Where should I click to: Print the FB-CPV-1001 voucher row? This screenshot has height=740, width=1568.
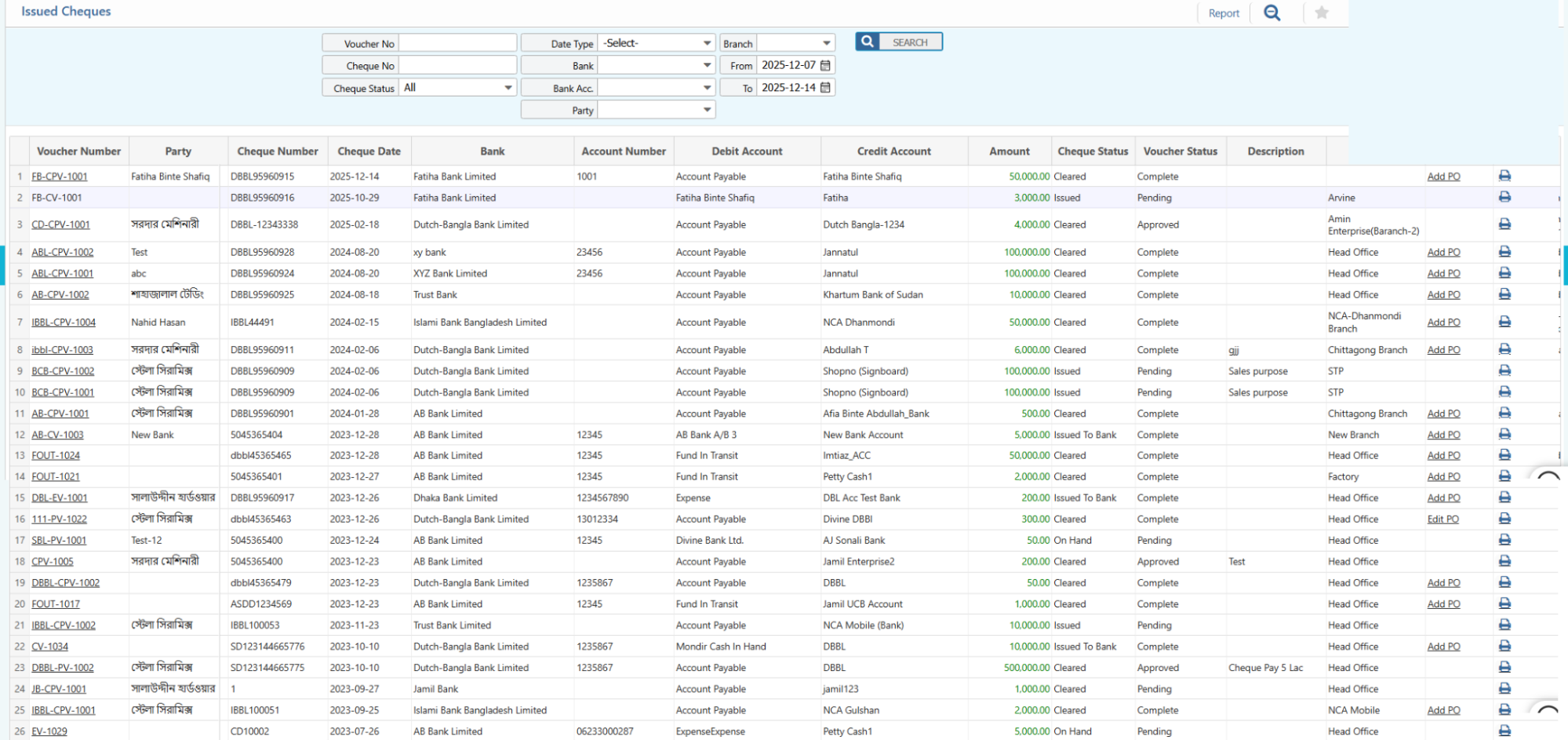pos(1504,177)
